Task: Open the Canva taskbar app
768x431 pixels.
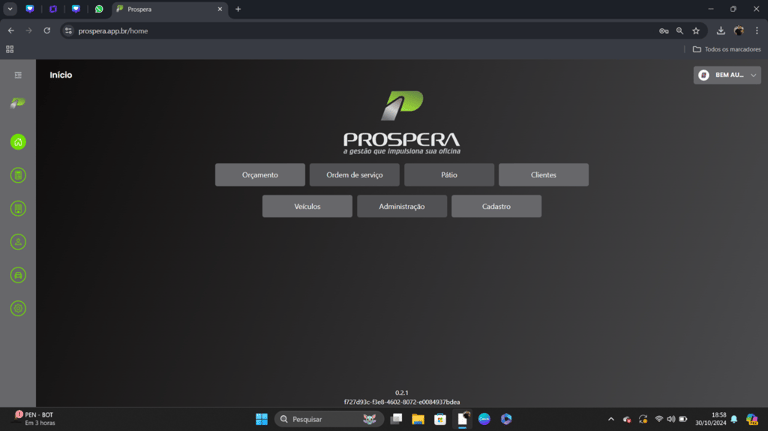Action: click(x=484, y=419)
